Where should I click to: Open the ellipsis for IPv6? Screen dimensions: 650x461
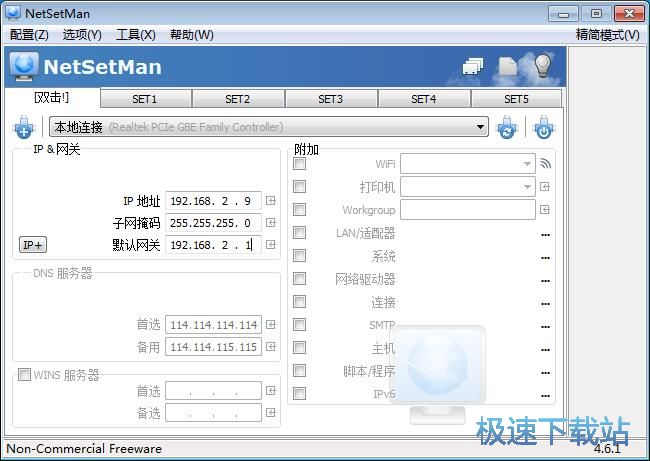[546, 396]
